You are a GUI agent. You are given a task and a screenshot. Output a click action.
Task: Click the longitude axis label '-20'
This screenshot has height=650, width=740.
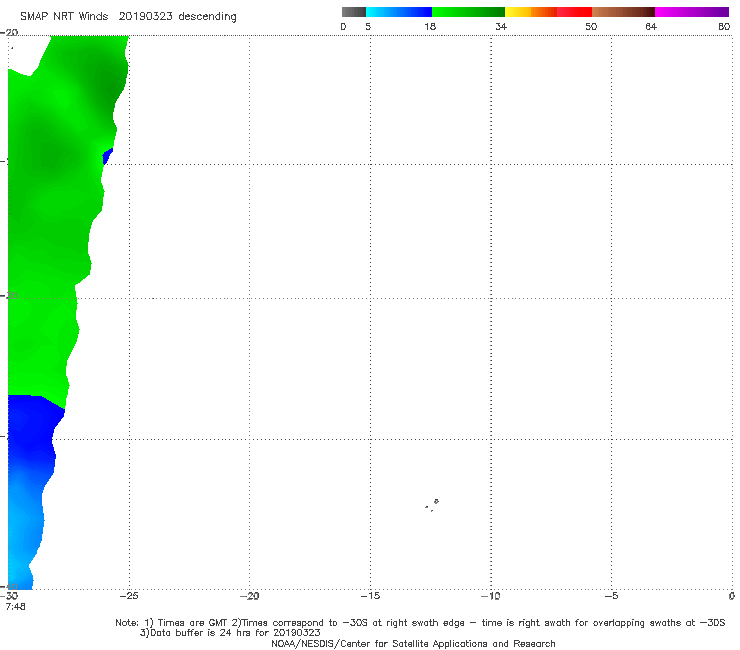249,596
